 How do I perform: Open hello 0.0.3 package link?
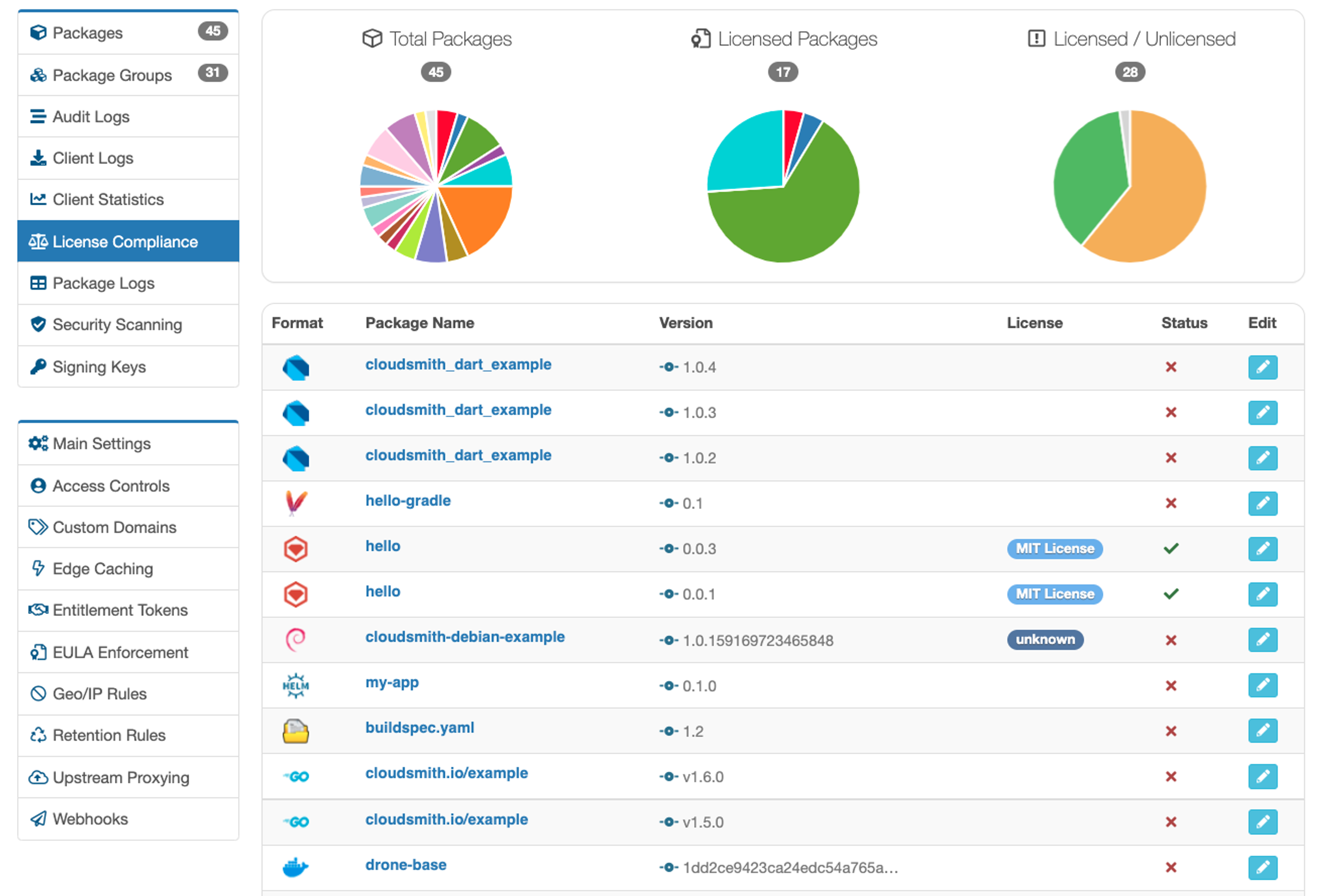(x=383, y=546)
